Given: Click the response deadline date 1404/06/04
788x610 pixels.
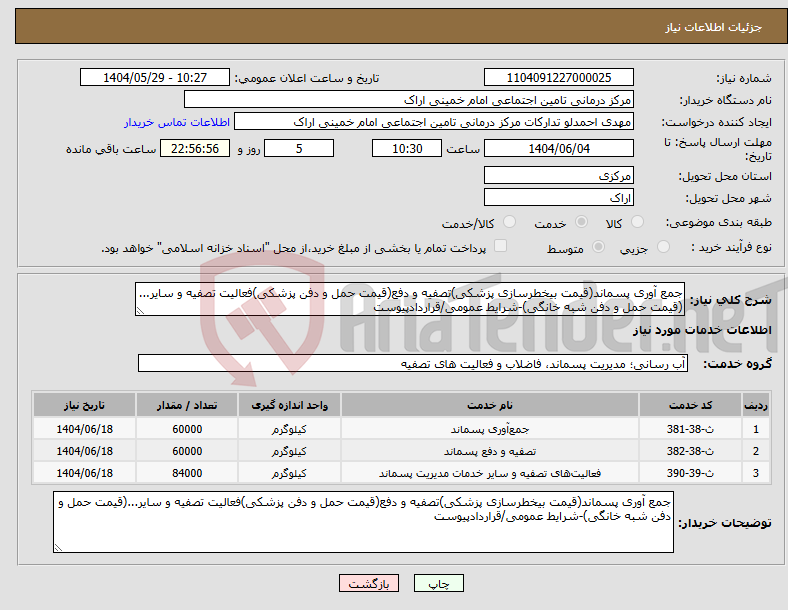Looking at the screenshot, I should pyautogui.click(x=558, y=148).
